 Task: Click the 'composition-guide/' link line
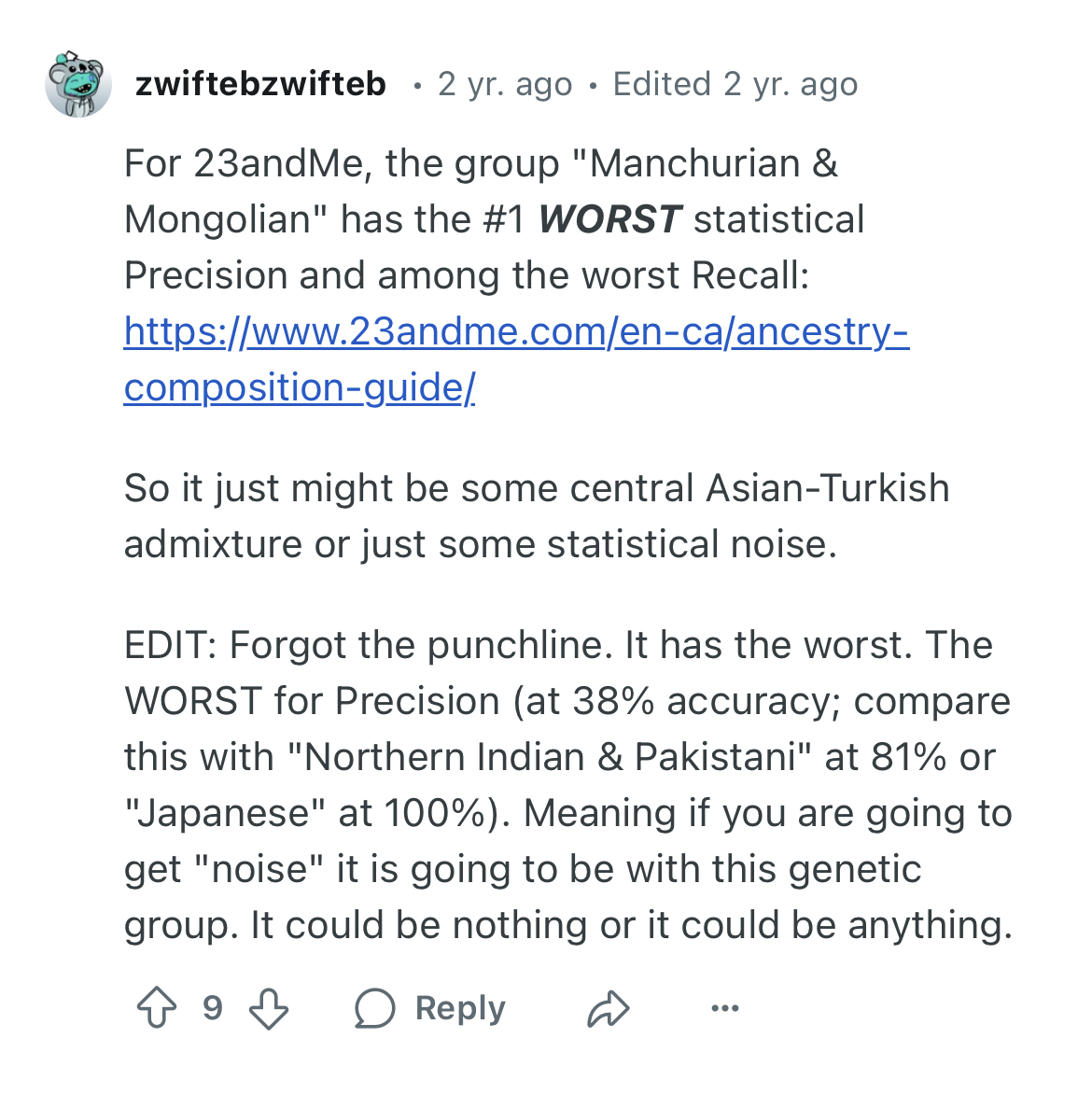[299, 387]
